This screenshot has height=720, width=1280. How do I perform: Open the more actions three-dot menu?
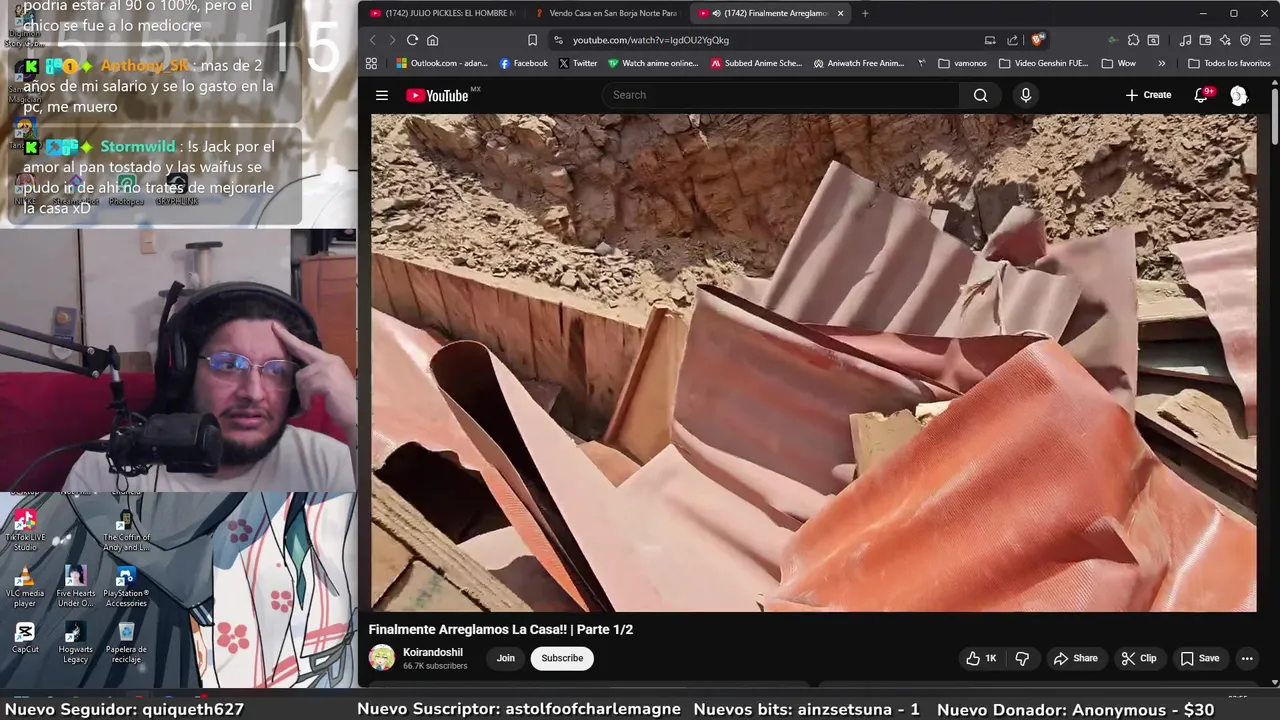[1247, 658]
